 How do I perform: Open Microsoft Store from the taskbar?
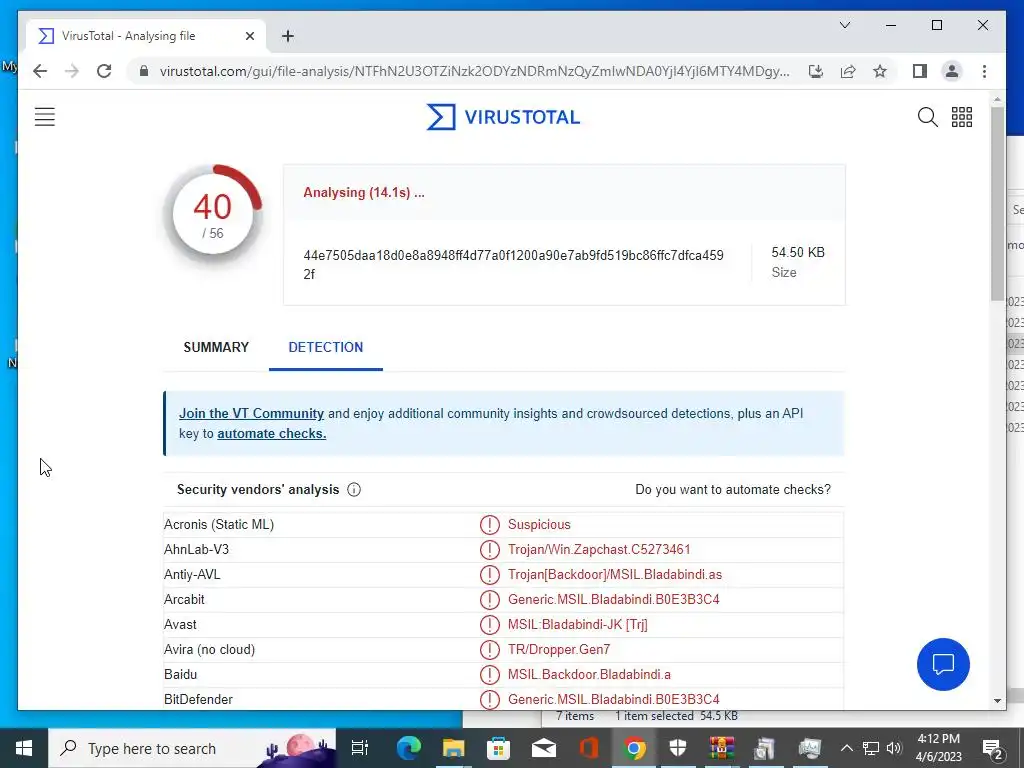(498, 748)
